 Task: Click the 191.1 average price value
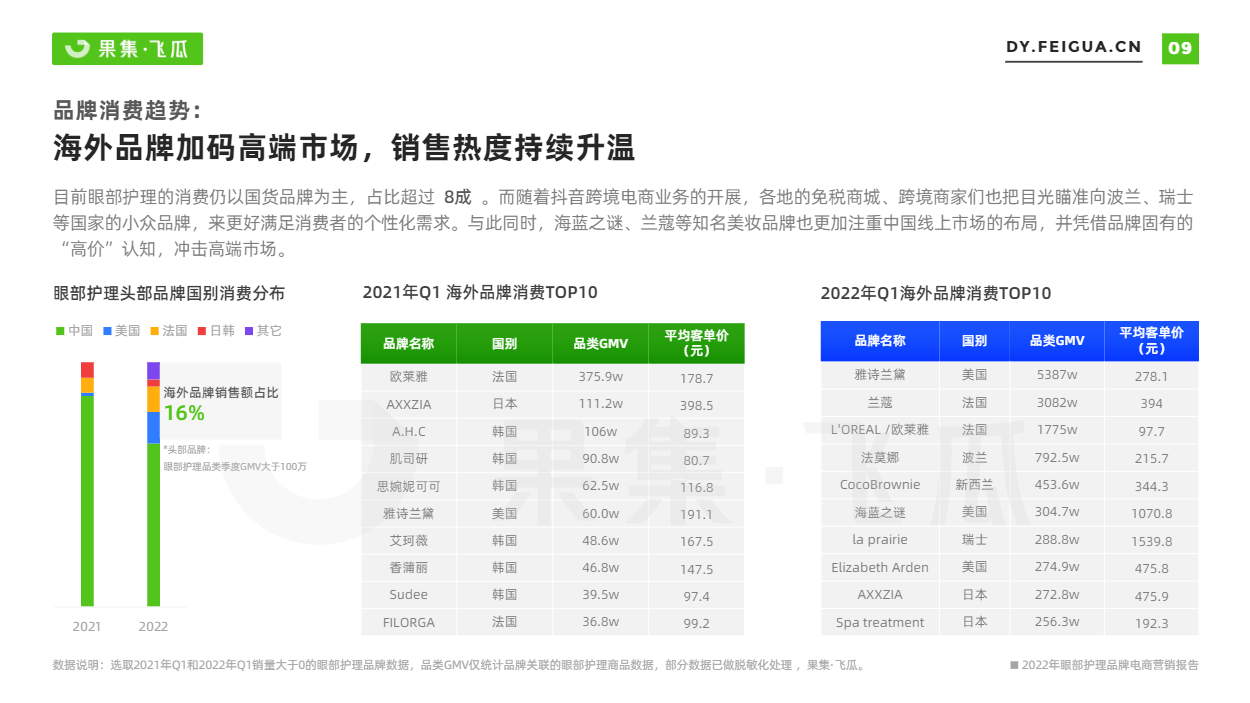click(x=696, y=514)
